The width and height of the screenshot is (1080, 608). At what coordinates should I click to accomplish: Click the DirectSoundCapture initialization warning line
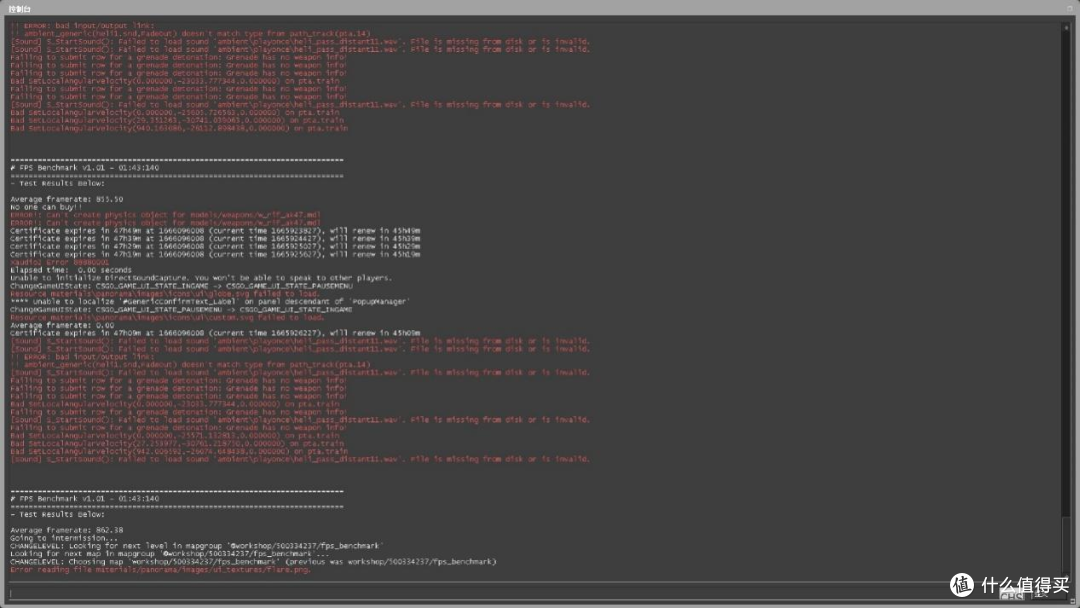pos(201,278)
